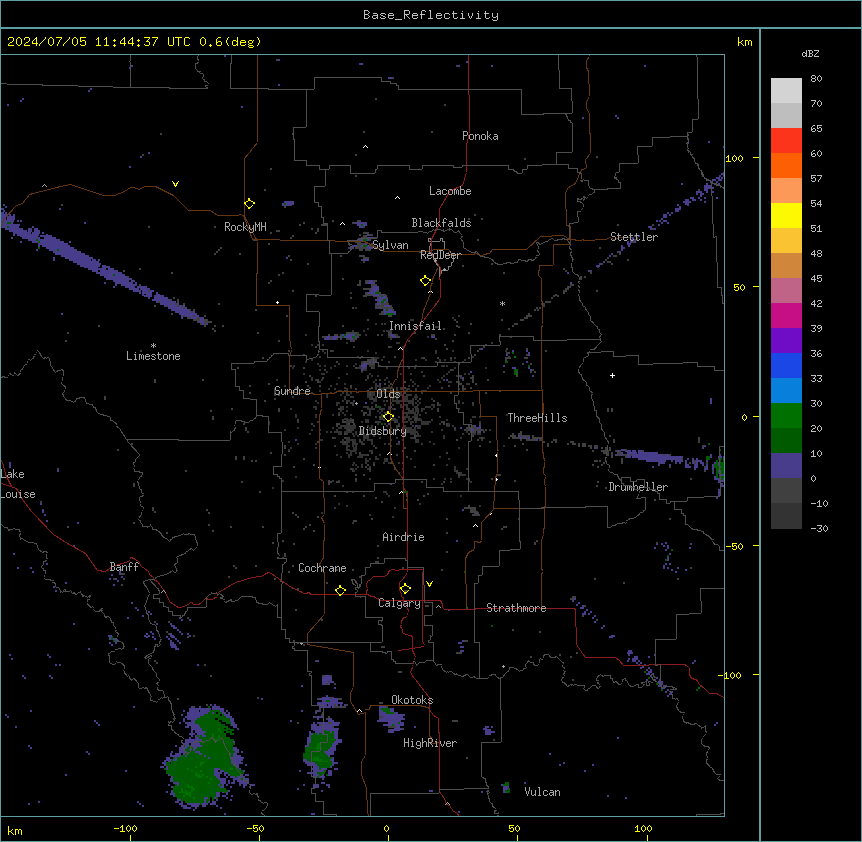Select the Stettler label

coord(634,237)
